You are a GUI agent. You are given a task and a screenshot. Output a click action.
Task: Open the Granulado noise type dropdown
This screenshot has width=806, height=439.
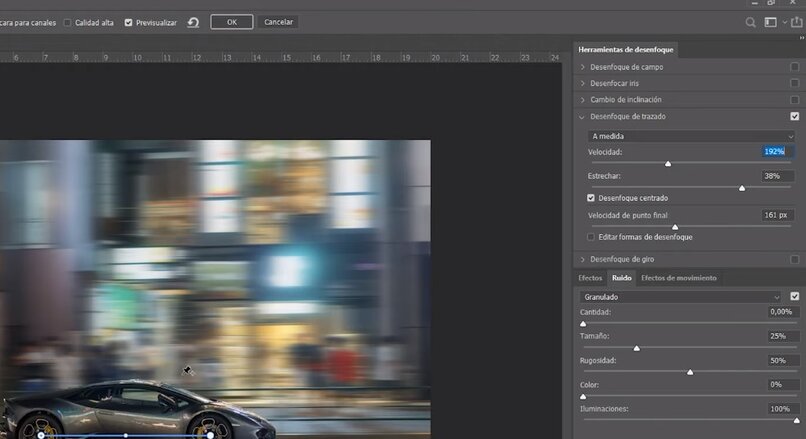681,297
